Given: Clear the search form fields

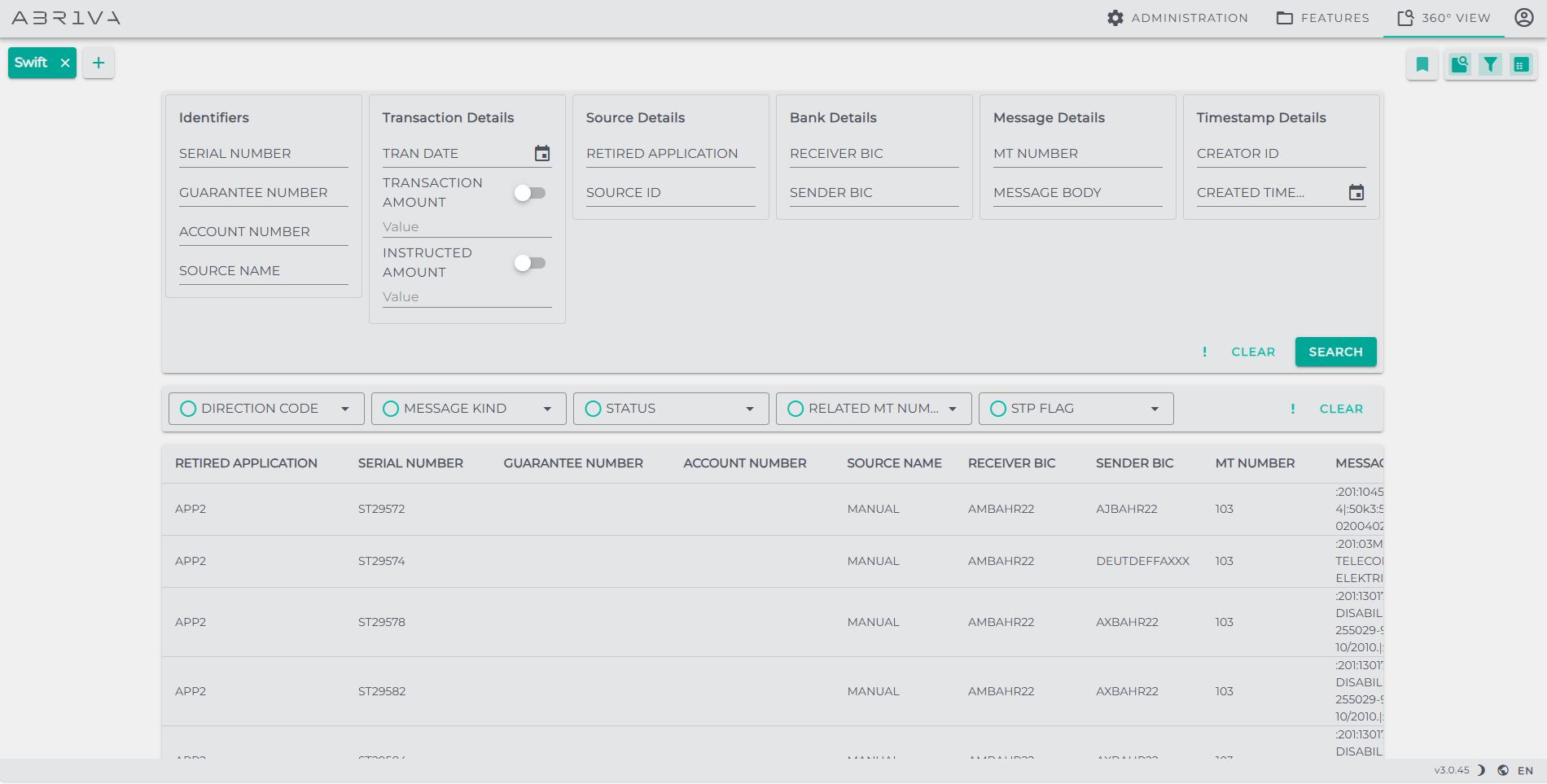Looking at the screenshot, I should click(1252, 352).
